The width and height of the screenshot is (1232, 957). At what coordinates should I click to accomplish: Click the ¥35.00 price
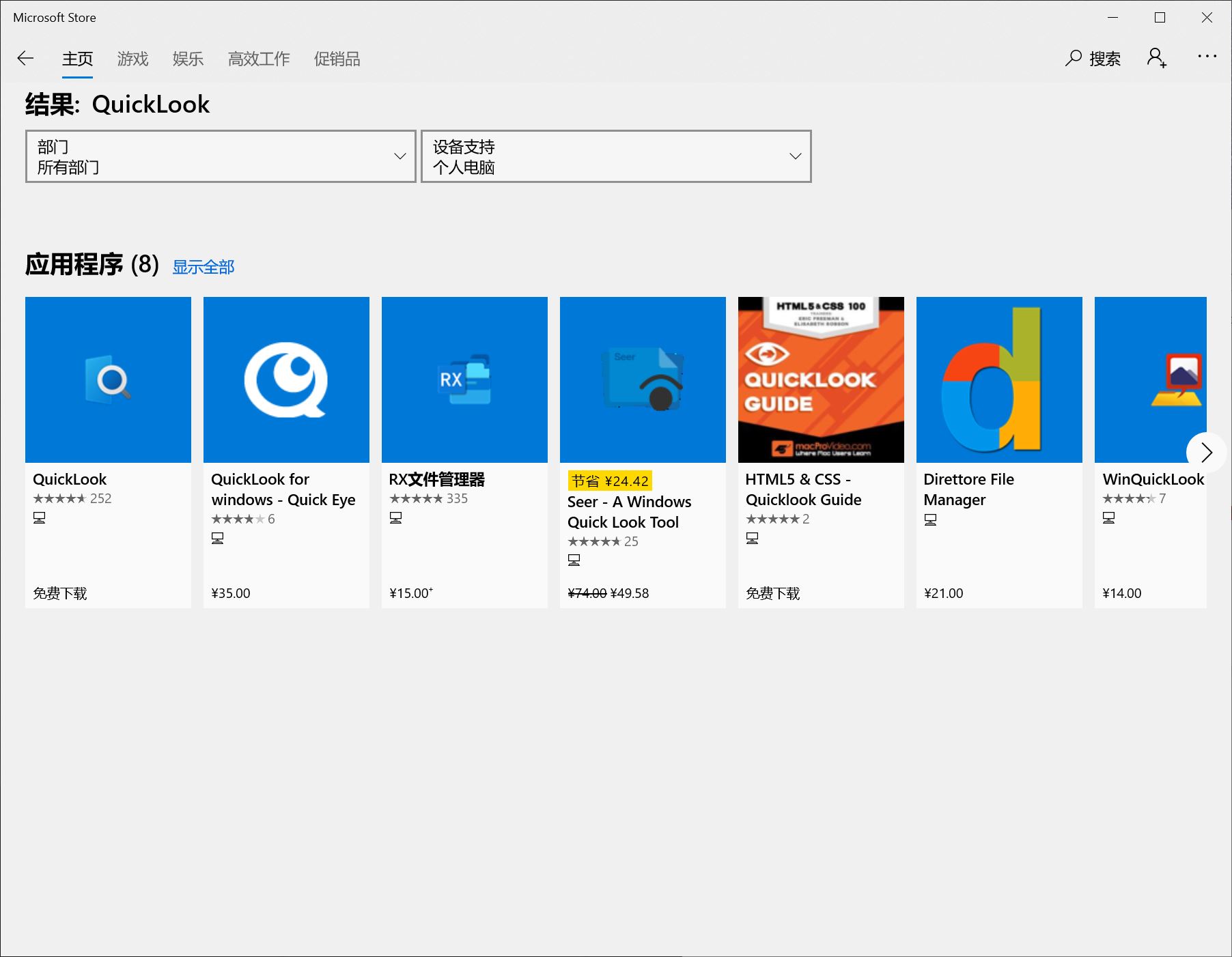tap(231, 593)
